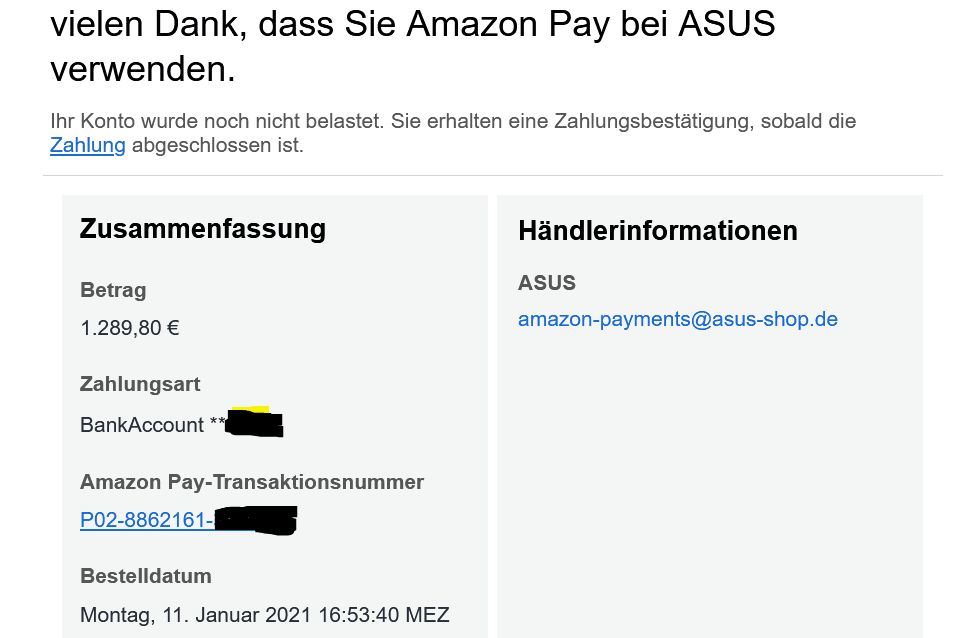The width and height of the screenshot is (957, 638).
Task: Open the P02-8862161 transaction number link
Action: coord(146,520)
